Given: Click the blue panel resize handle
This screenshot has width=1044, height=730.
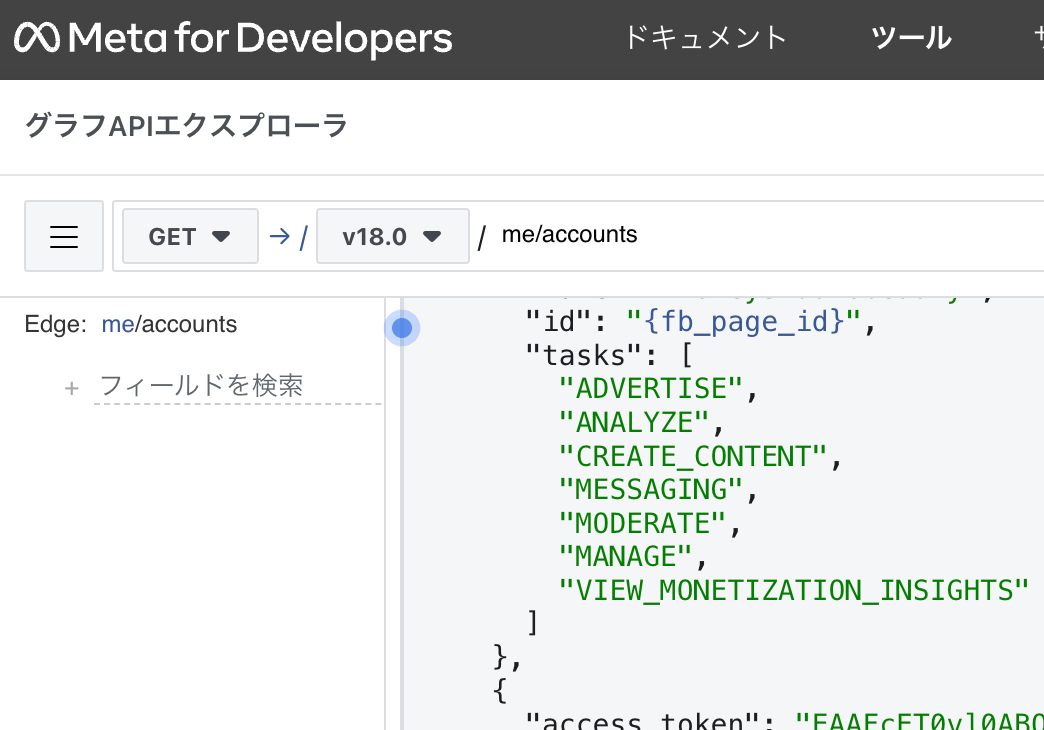Looking at the screenshot, I should 401,328.
